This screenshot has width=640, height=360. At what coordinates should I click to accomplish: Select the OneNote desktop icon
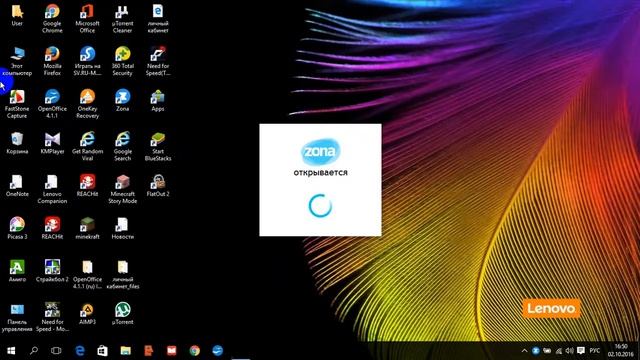pos(17,186)
